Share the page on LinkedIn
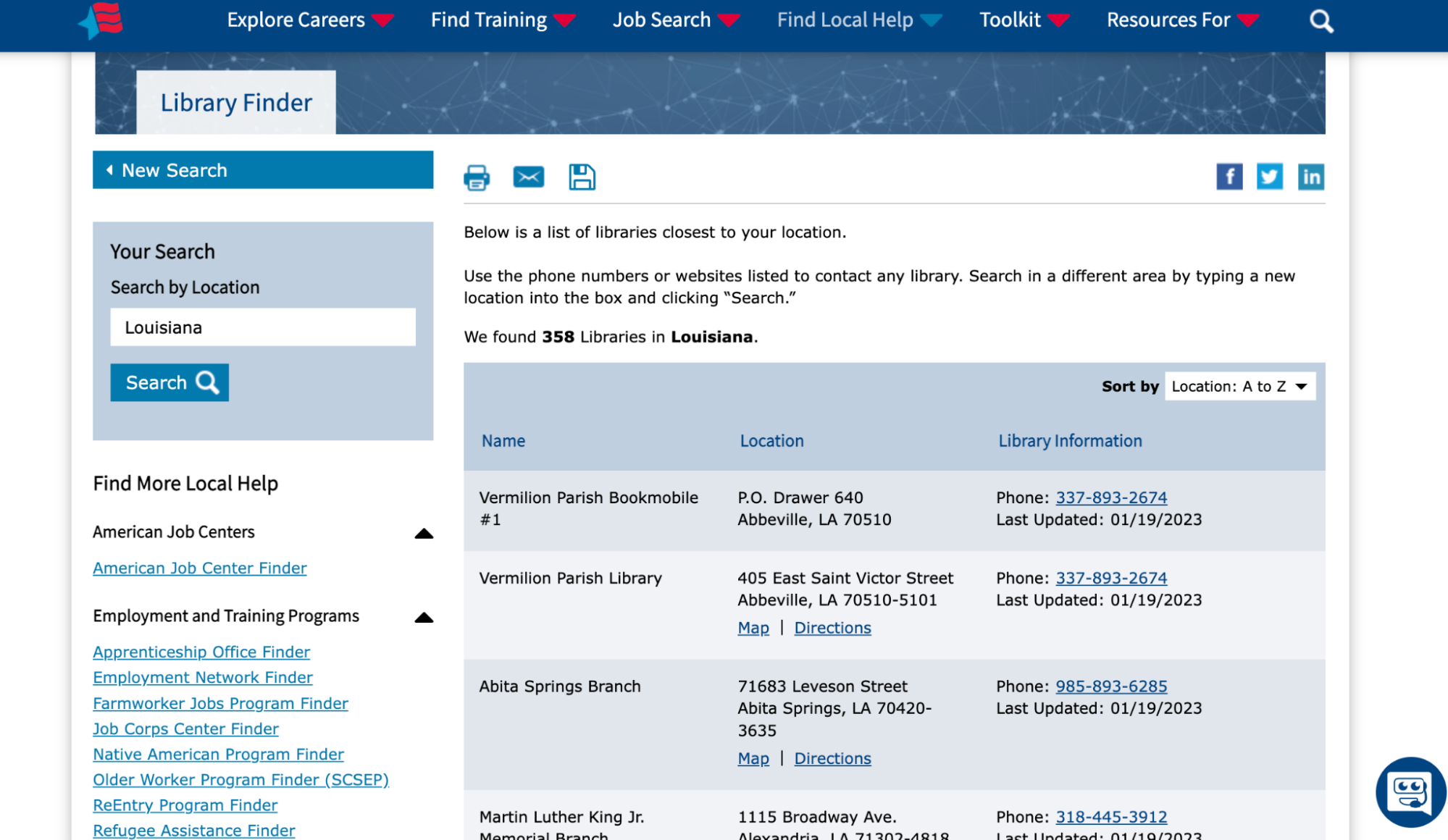Image resolution: width=1448 pixels, height=840 pixels. (x=1311, y=177)
